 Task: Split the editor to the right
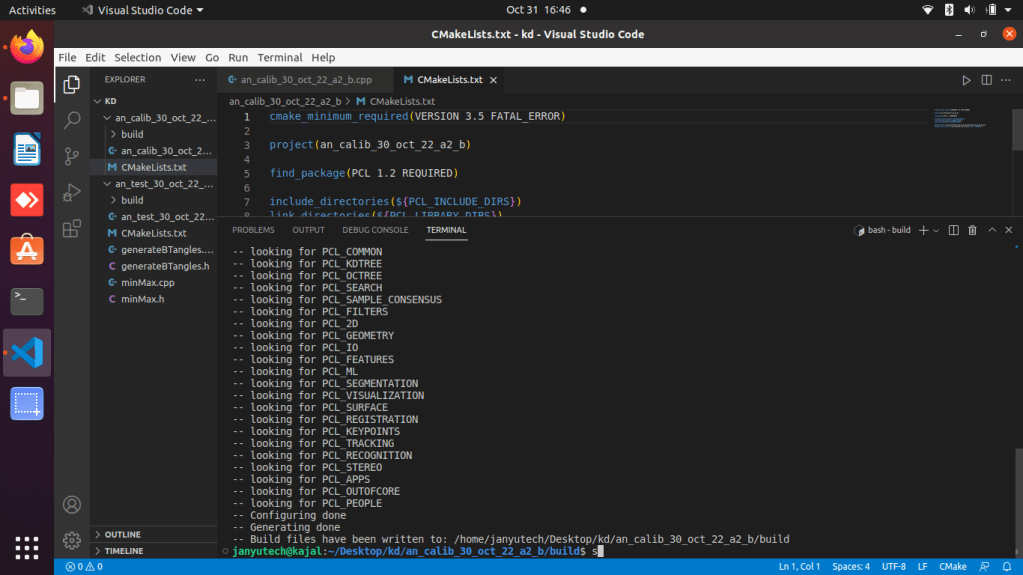tap(986, 80)
